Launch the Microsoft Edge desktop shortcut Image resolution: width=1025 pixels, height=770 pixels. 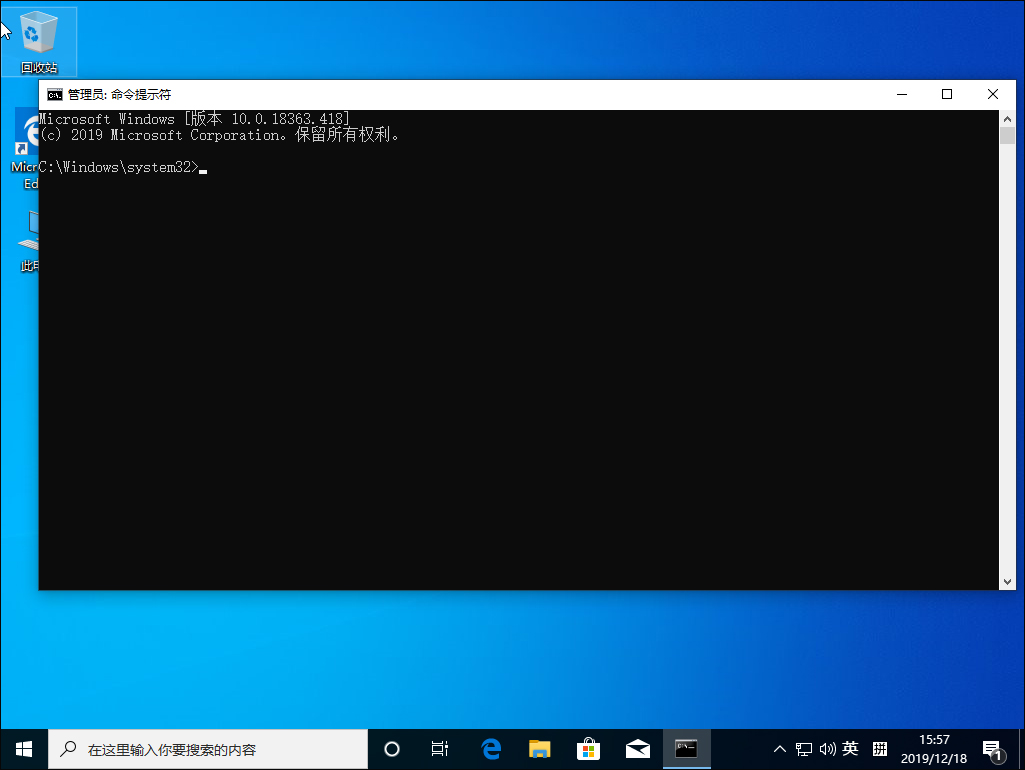(27, 135)
